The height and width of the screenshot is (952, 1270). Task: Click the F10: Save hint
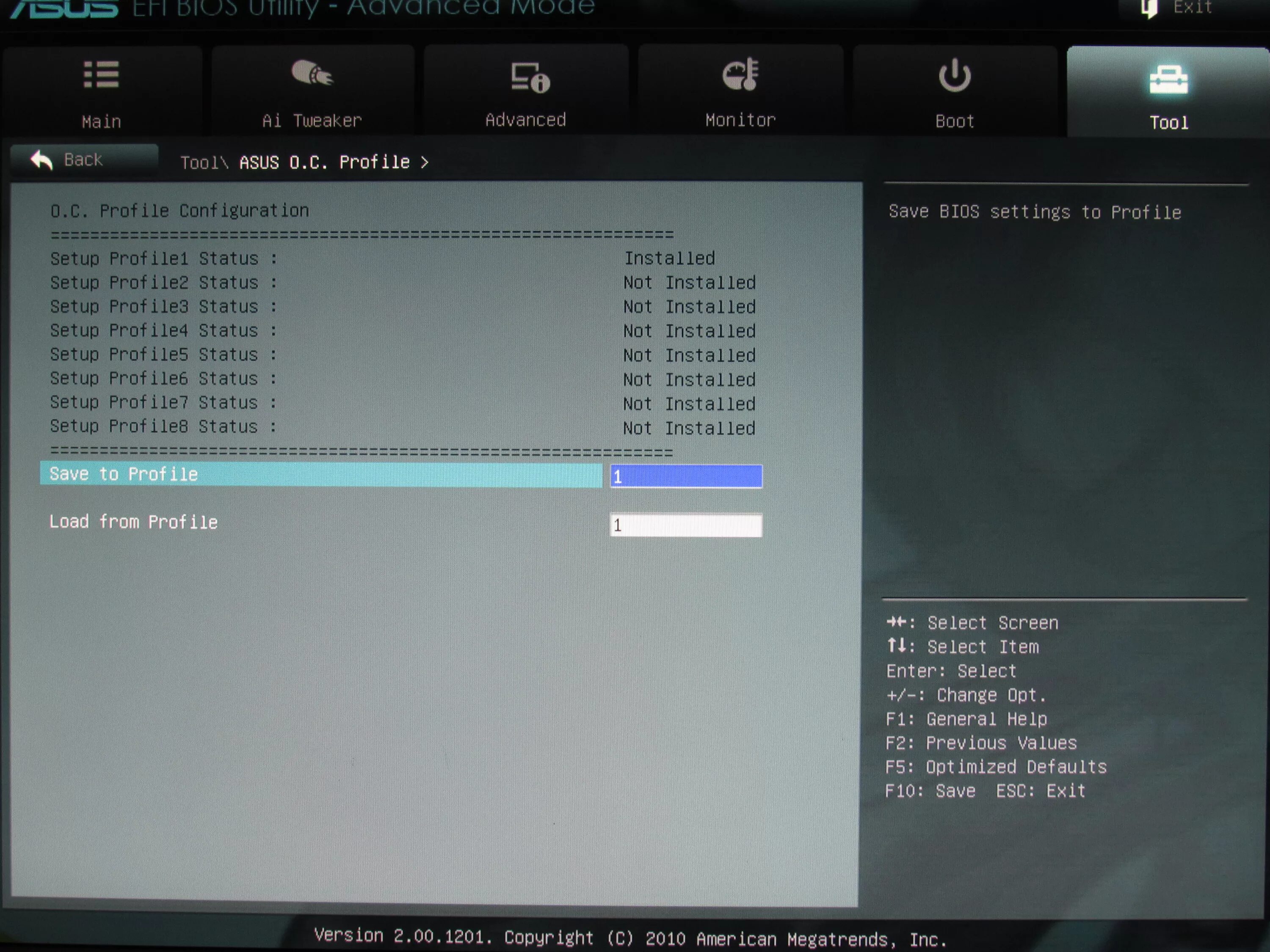pos(930,791)
